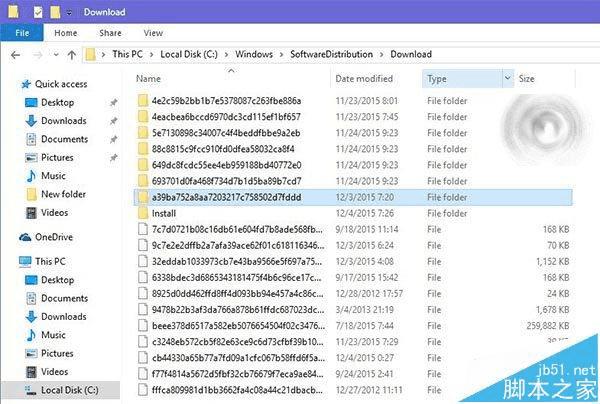The image size is (600, 404).
Task: Click the 12/4/2015 7:26 date of Install
Action: (364, 213)
